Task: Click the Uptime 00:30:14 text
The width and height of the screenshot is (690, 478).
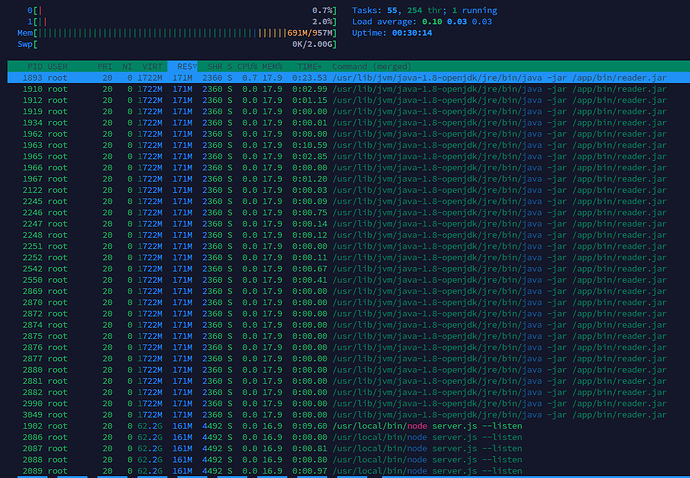Action: click(x=392, y=33)
